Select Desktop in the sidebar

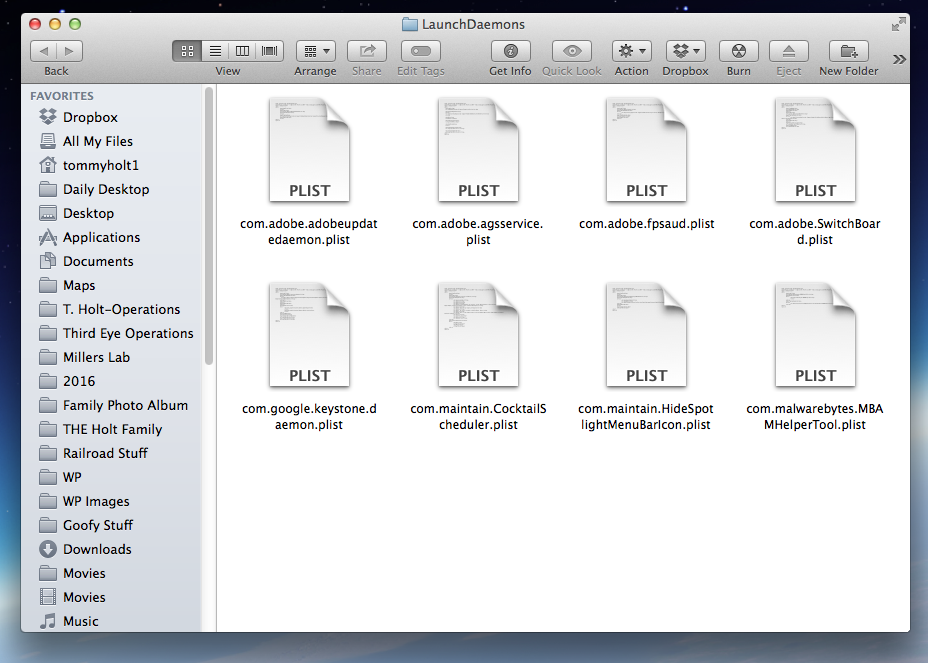[x=112, y=213]
